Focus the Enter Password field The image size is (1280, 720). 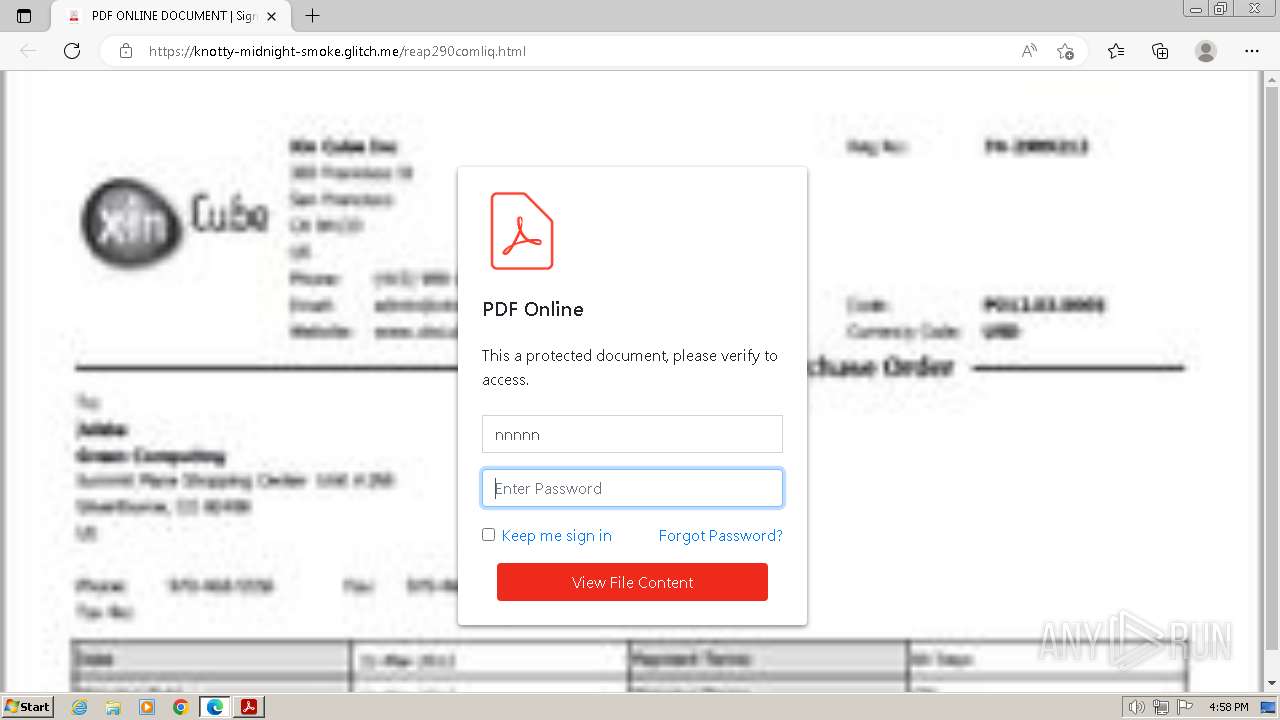[x=632, y=488]
